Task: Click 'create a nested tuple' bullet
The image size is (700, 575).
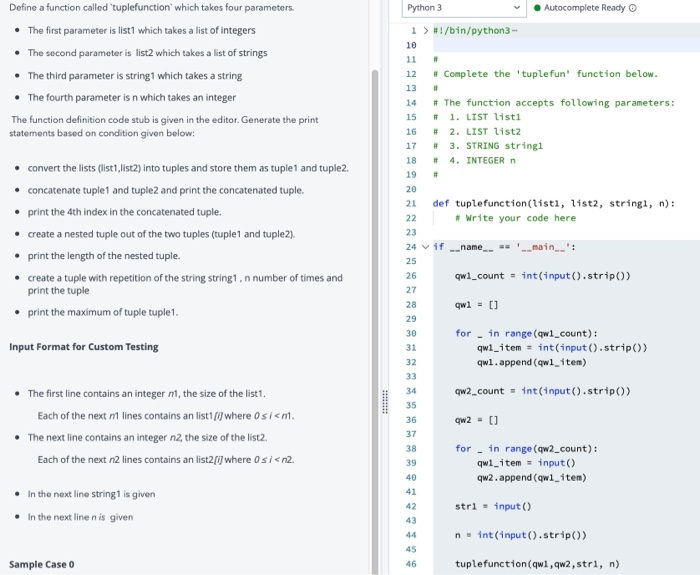Action: pyautogui.click(x=161, y=234)
